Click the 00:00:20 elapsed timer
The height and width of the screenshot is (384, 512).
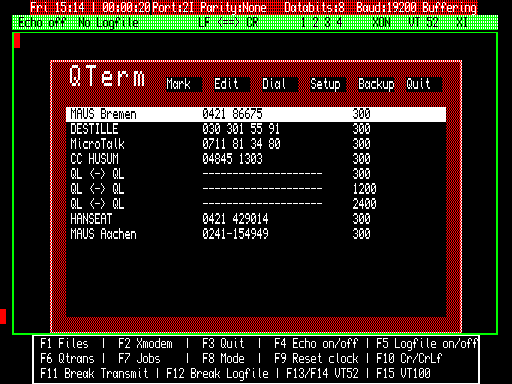coord(126,7)
